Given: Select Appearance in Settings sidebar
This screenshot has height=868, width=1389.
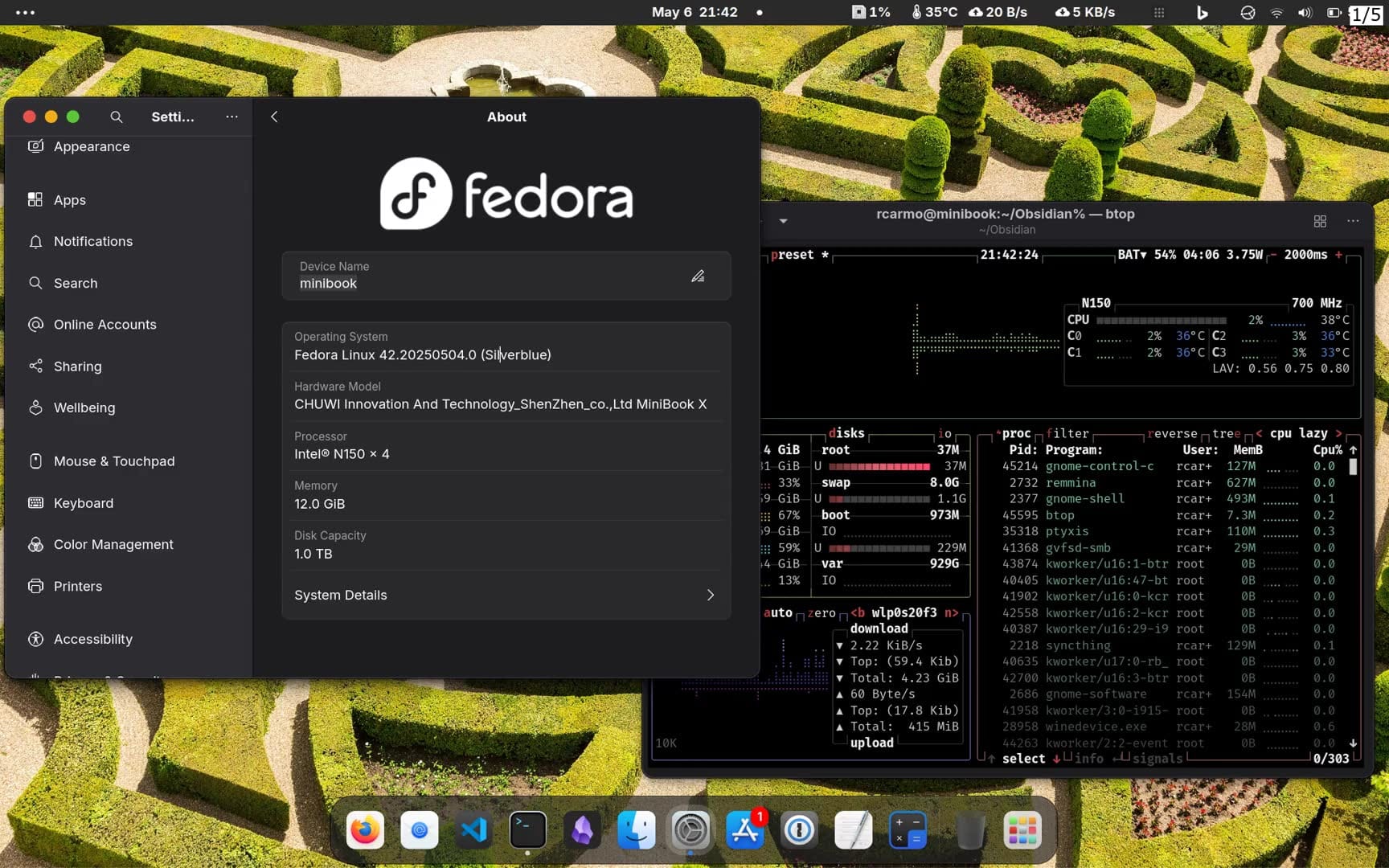Looking at the screenshot, I should click(x=129, y=146).
